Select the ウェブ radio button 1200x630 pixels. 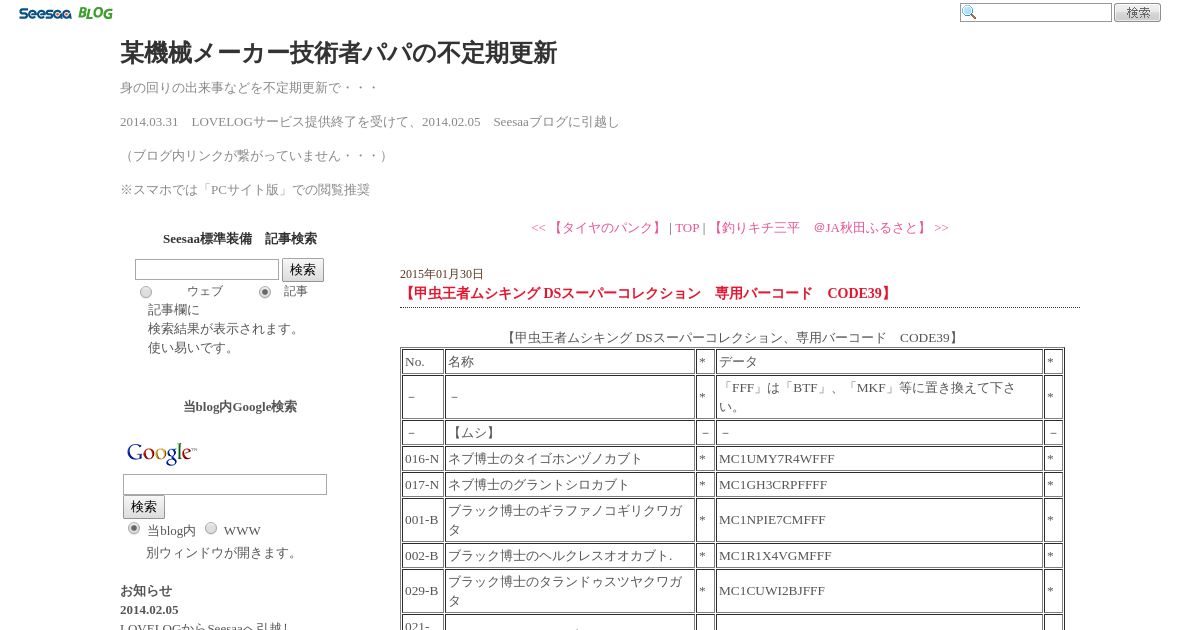click(146, 292)
